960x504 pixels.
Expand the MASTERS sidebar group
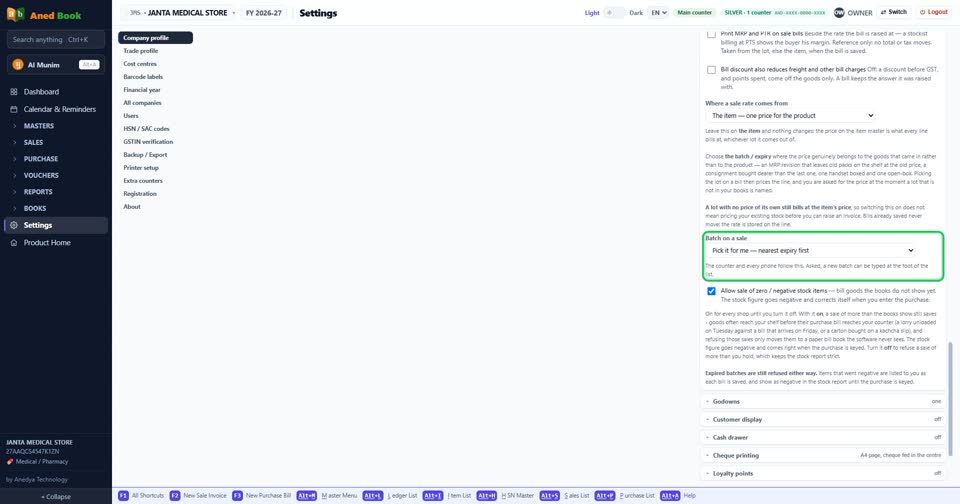pos(55,126)
